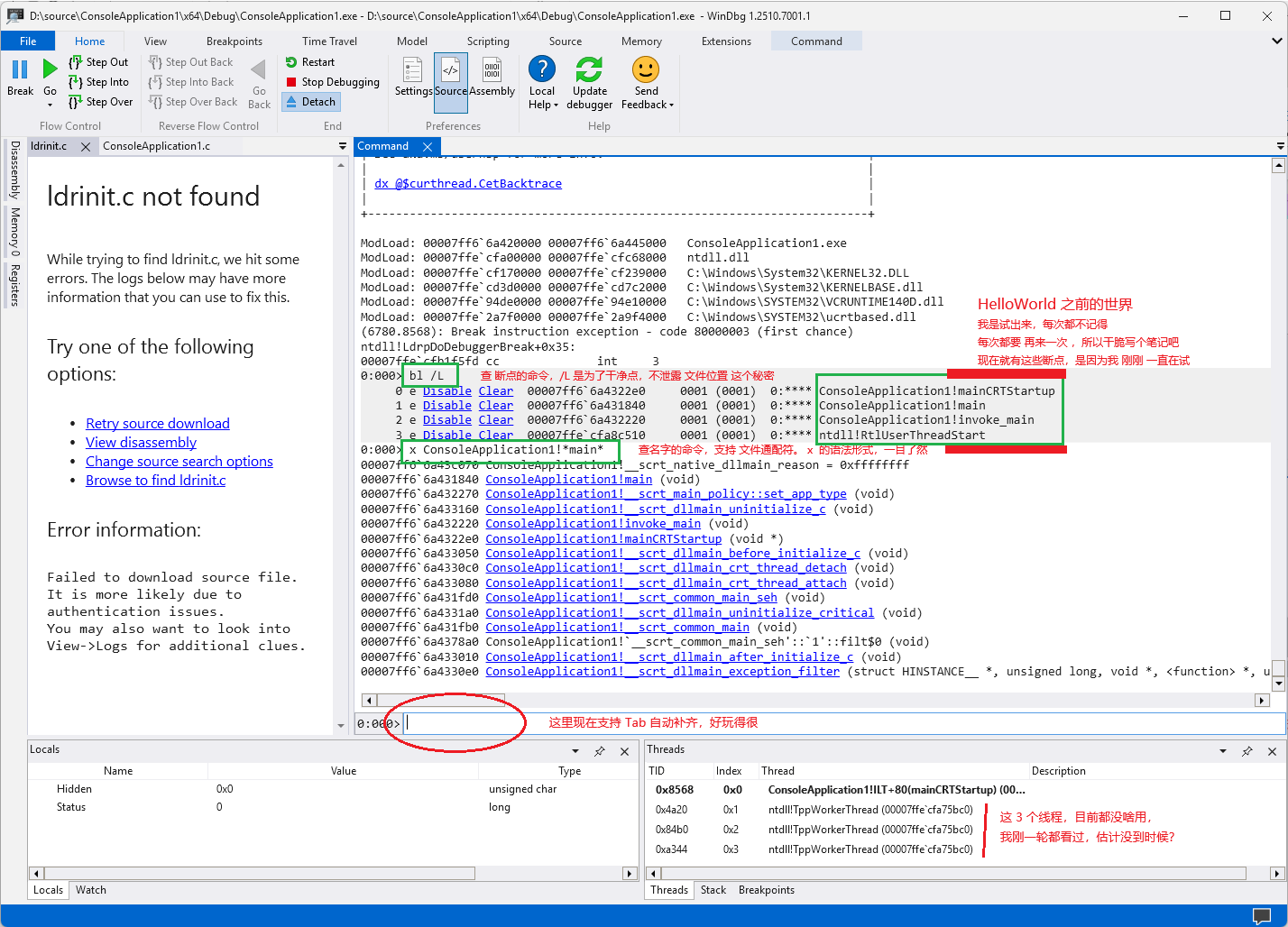The height and width of the screenshot is (927, 1288).
Task: Switch to the Watch tab
Action: pyautogui.click(x=91, y=890)
